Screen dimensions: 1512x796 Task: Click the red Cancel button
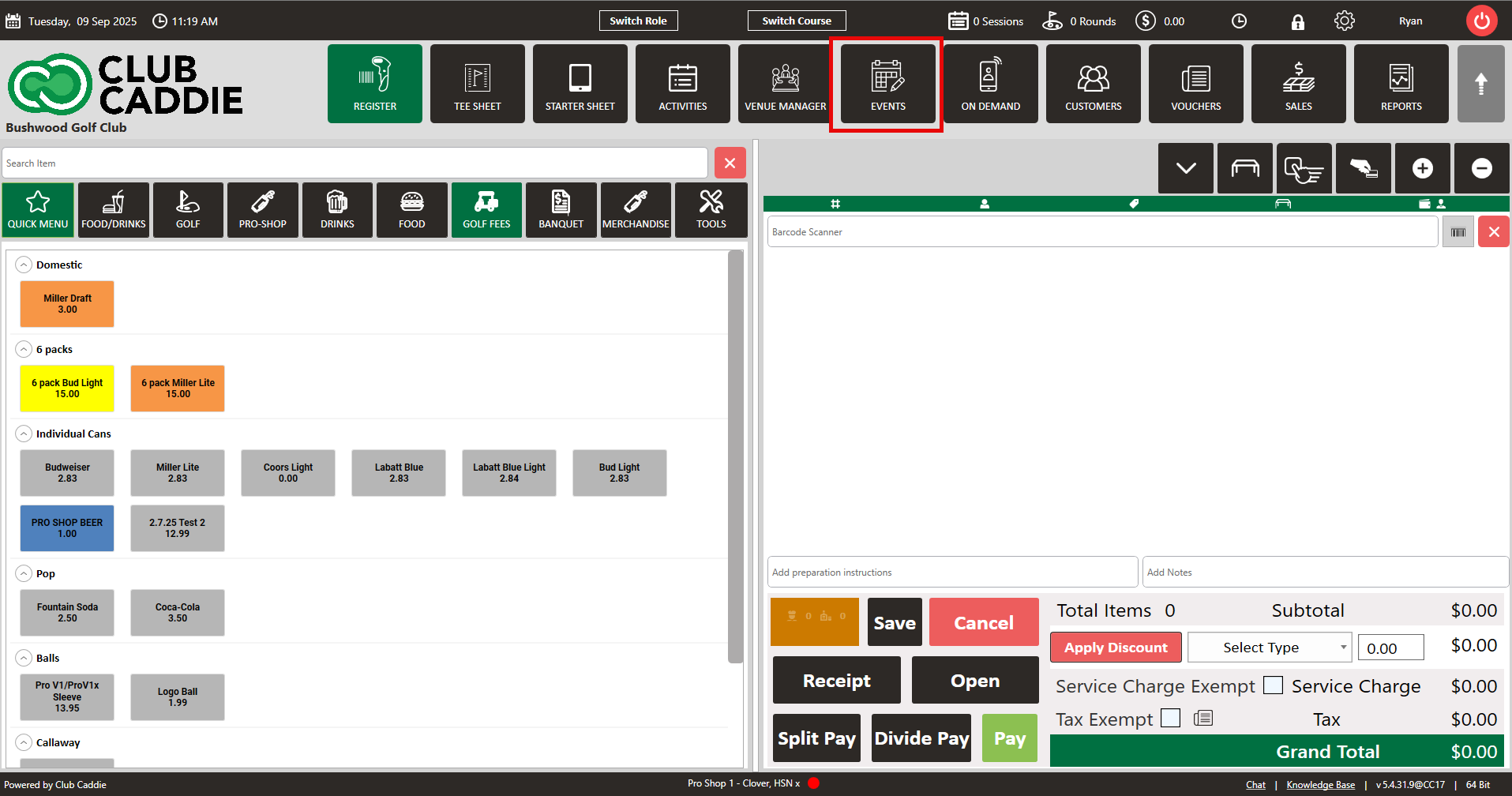[984, 622]
